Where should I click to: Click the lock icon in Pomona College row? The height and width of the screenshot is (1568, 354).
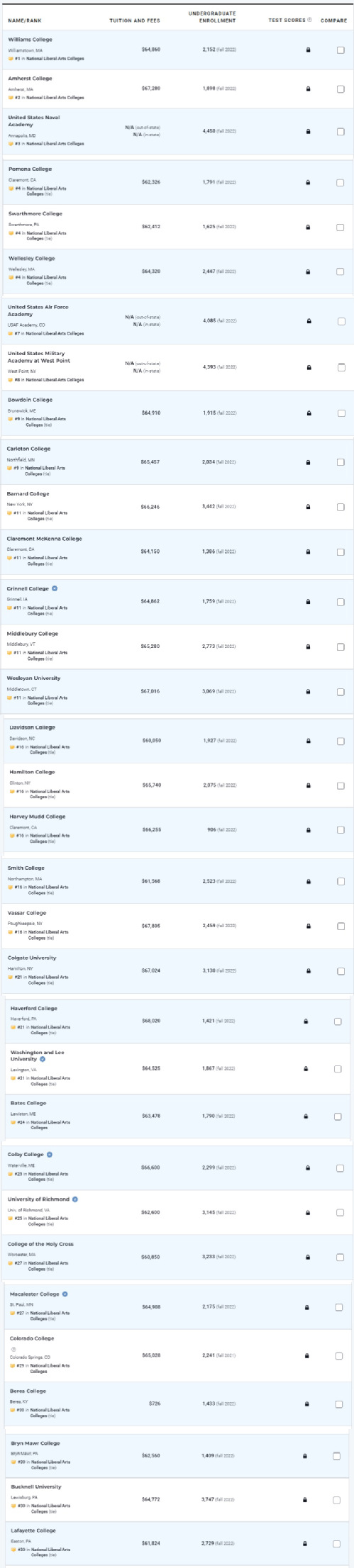(x=308, y=182)
